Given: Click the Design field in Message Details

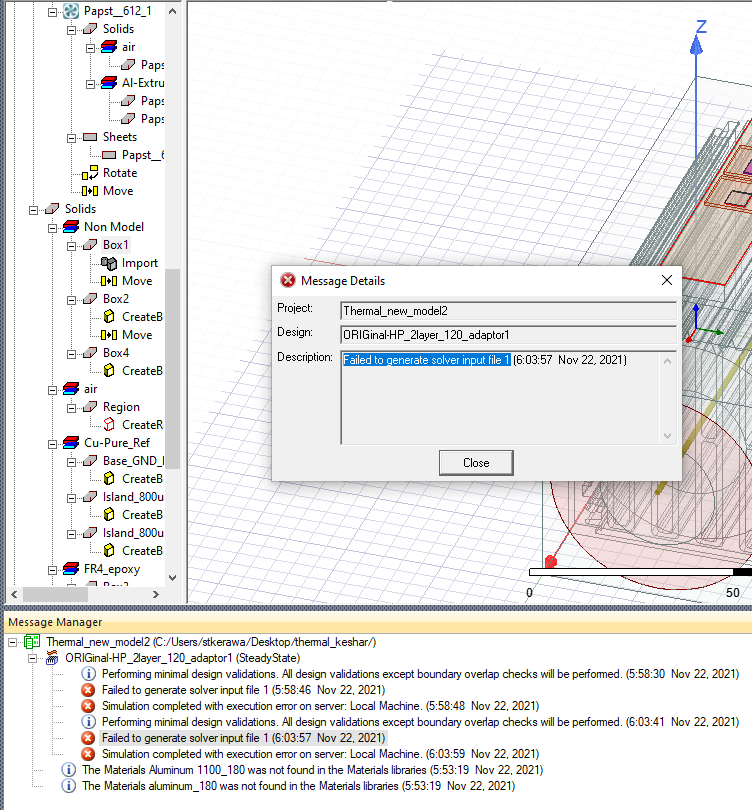Looking at the screenshot, I should coord(508,333).
